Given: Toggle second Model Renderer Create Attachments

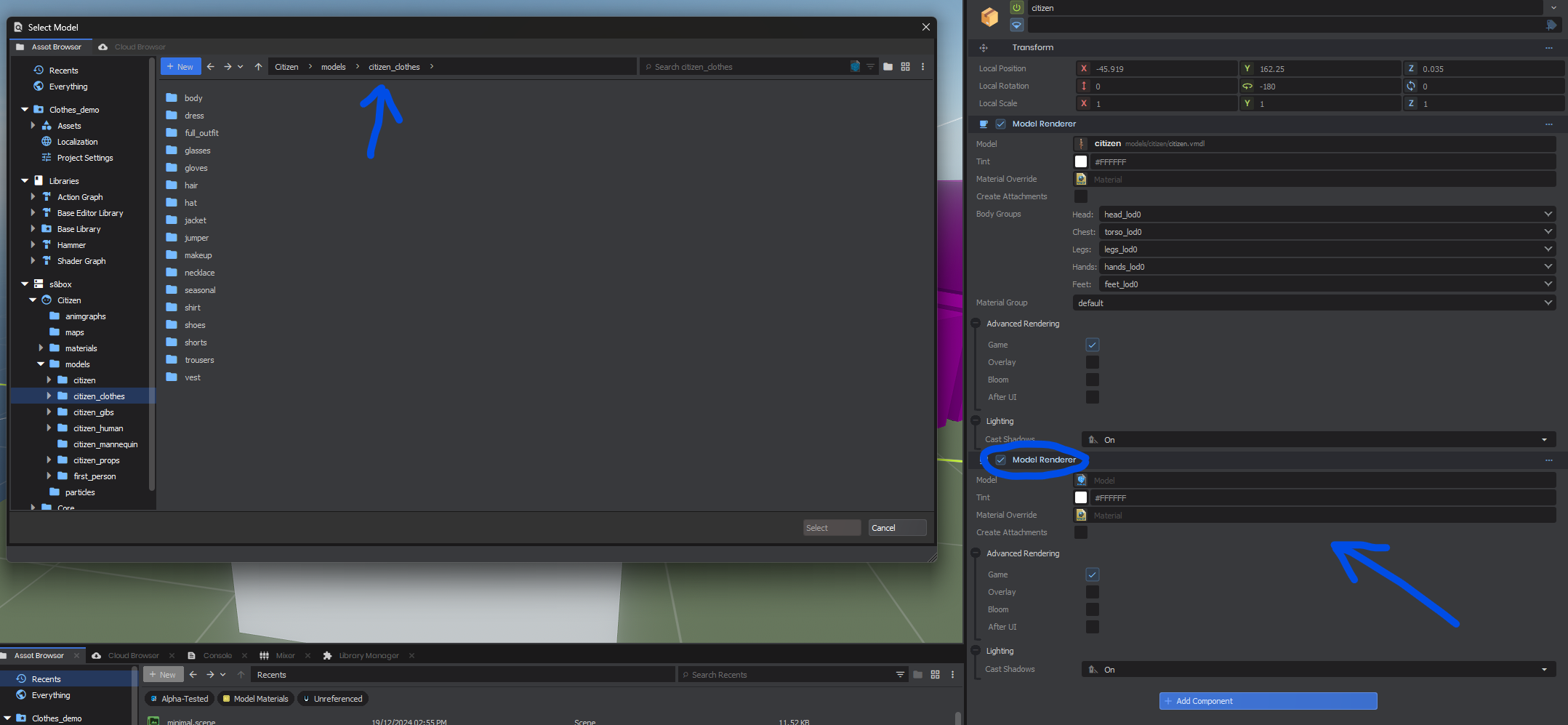Looking at the screenshot, I should tap(1081, 533).
